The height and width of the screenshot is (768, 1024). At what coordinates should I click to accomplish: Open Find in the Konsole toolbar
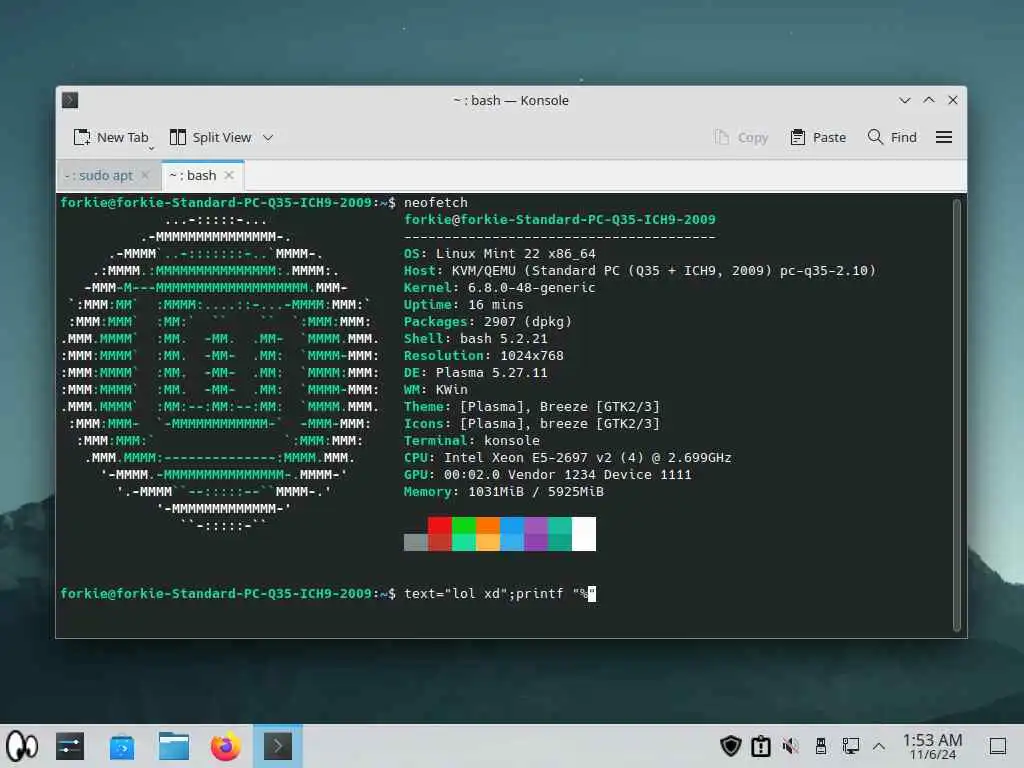[x=892, y=137]
